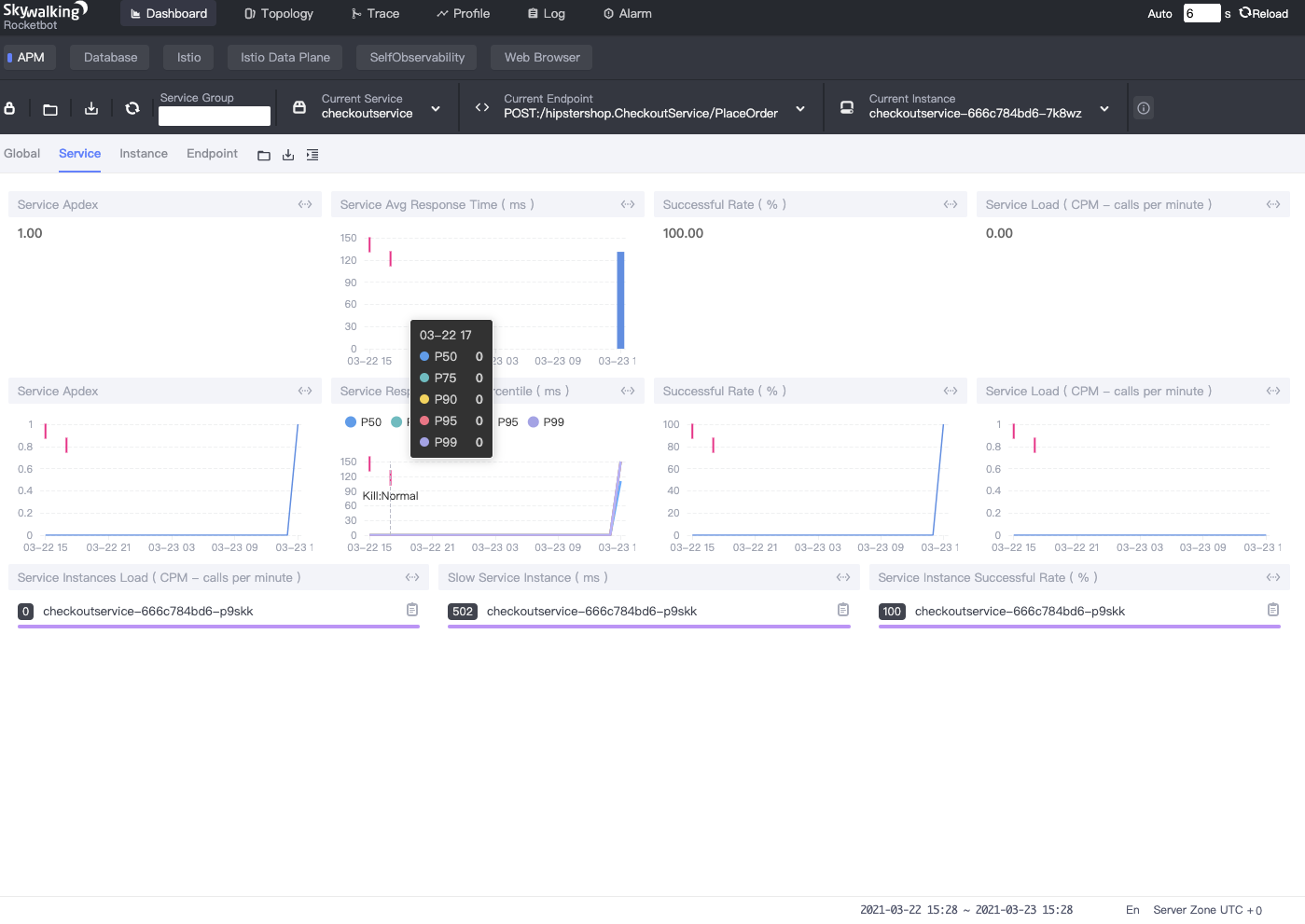This screenshot has width=1305, height=924.
Task: Click the export download icon next to Service Group
Action: click(x=91, y=108)
